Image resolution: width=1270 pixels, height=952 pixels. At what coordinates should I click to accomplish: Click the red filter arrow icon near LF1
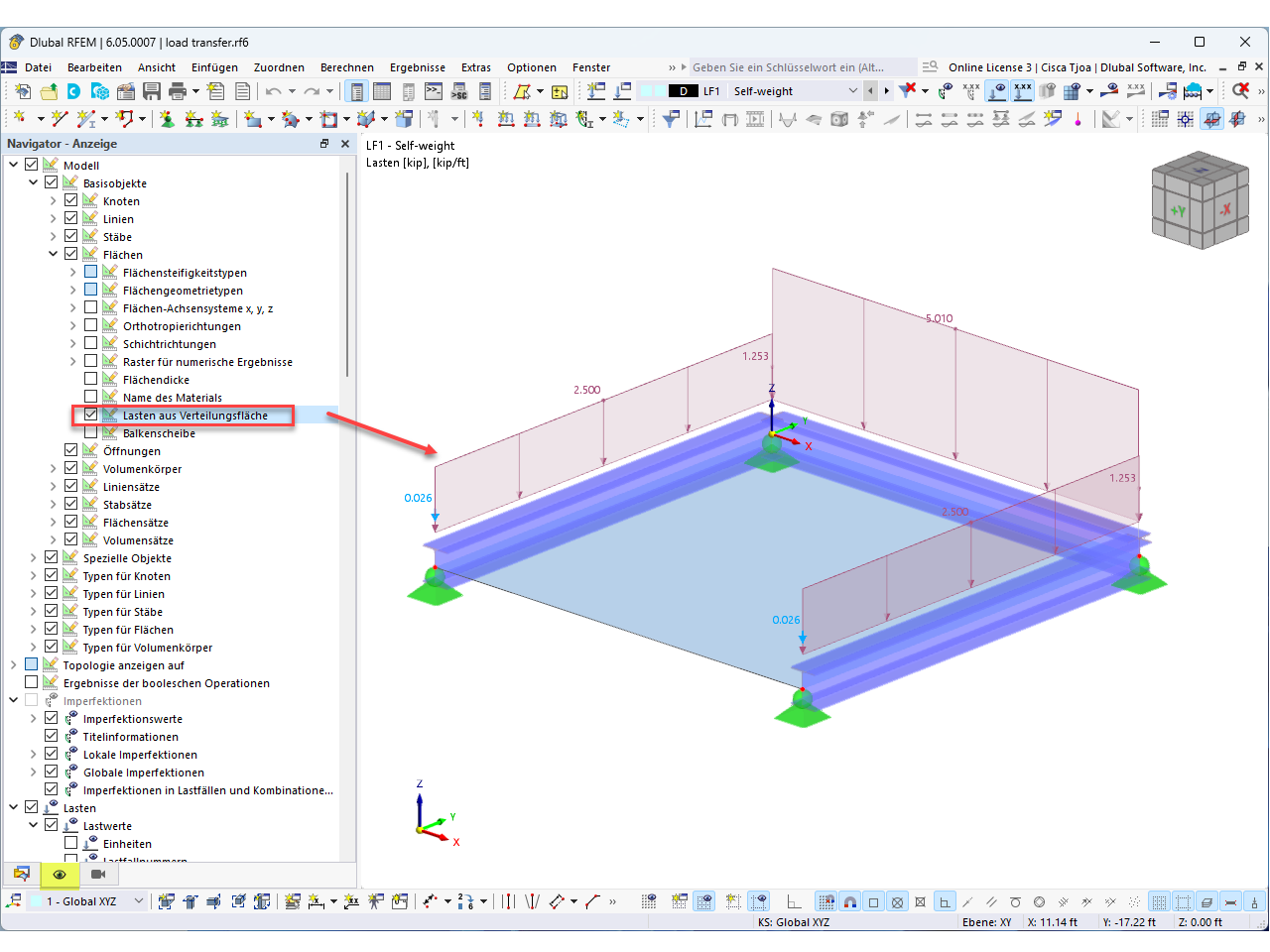tap(908, 91)
